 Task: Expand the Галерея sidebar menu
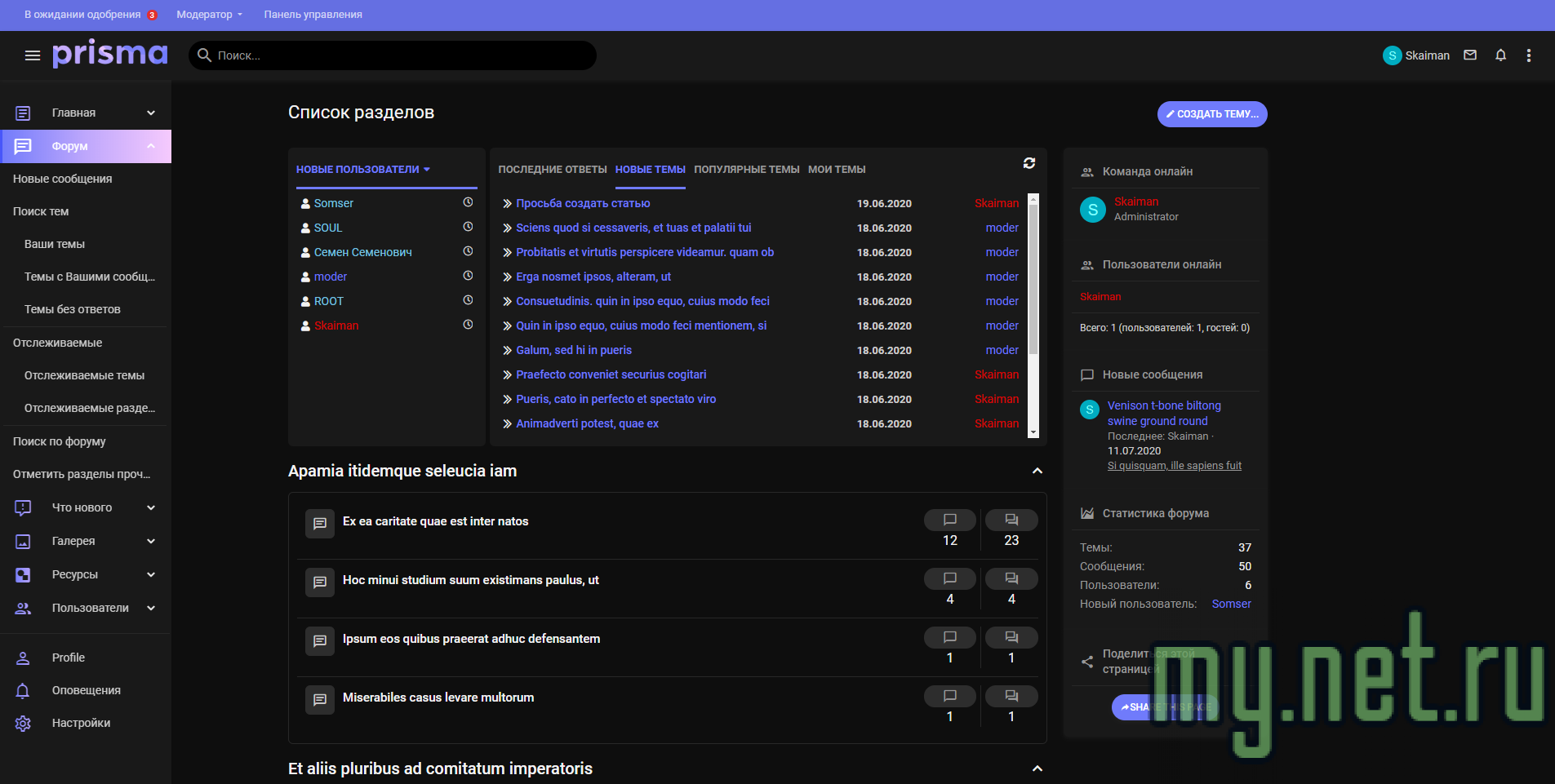(151, 541)
